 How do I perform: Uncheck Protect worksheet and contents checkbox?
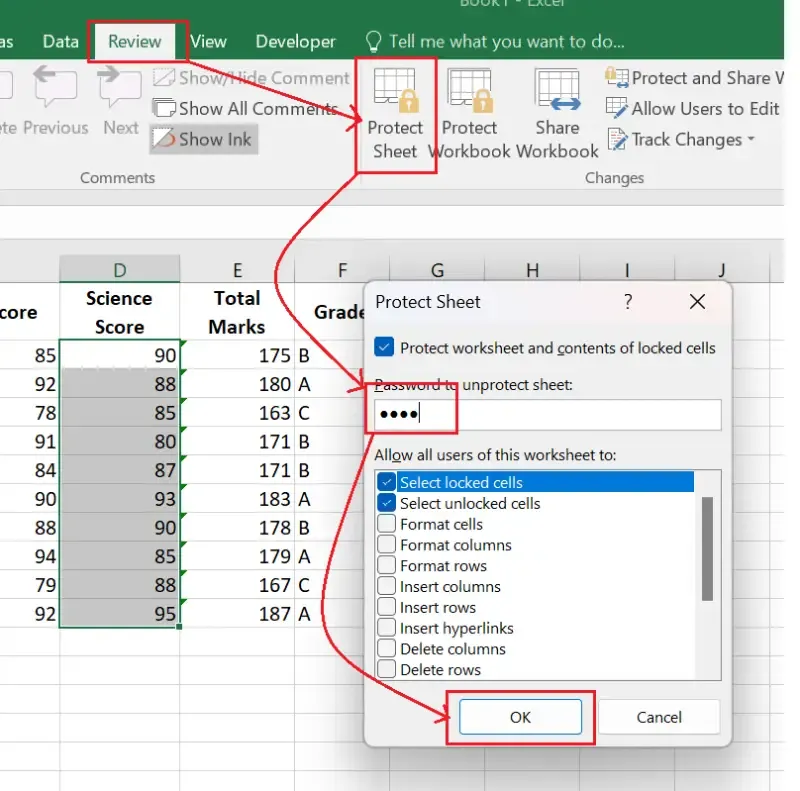coord(384,348)
